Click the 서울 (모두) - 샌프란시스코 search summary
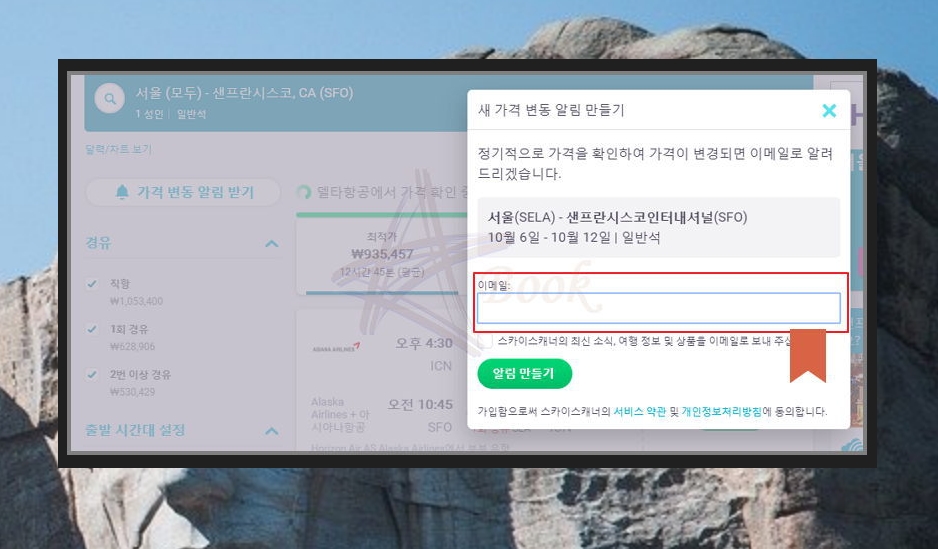 [244, 93]
